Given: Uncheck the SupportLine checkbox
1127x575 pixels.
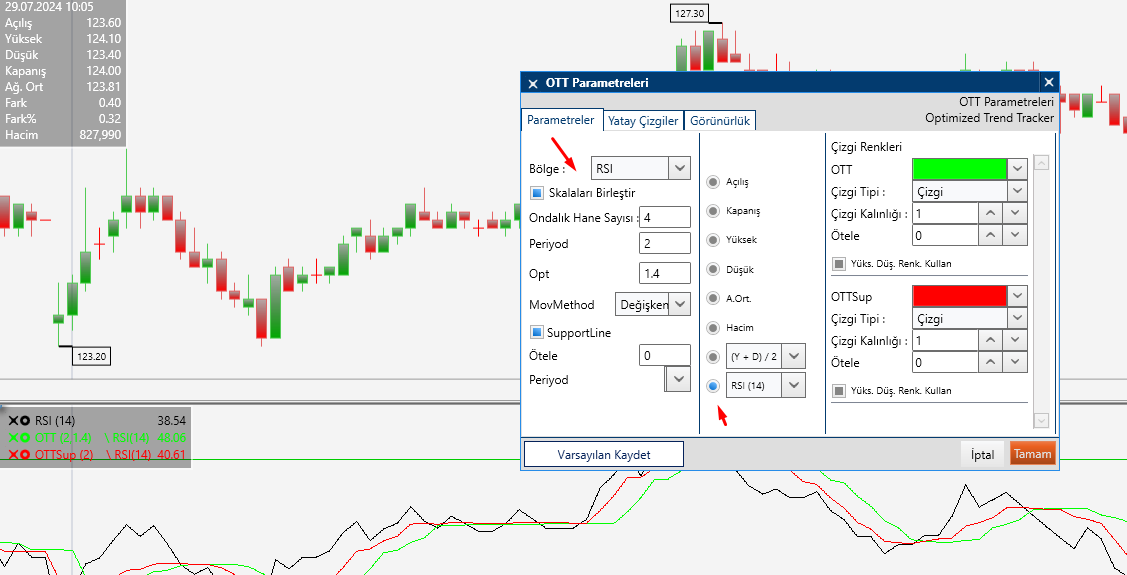Looking at the screenshot, I should pos(536,332).
